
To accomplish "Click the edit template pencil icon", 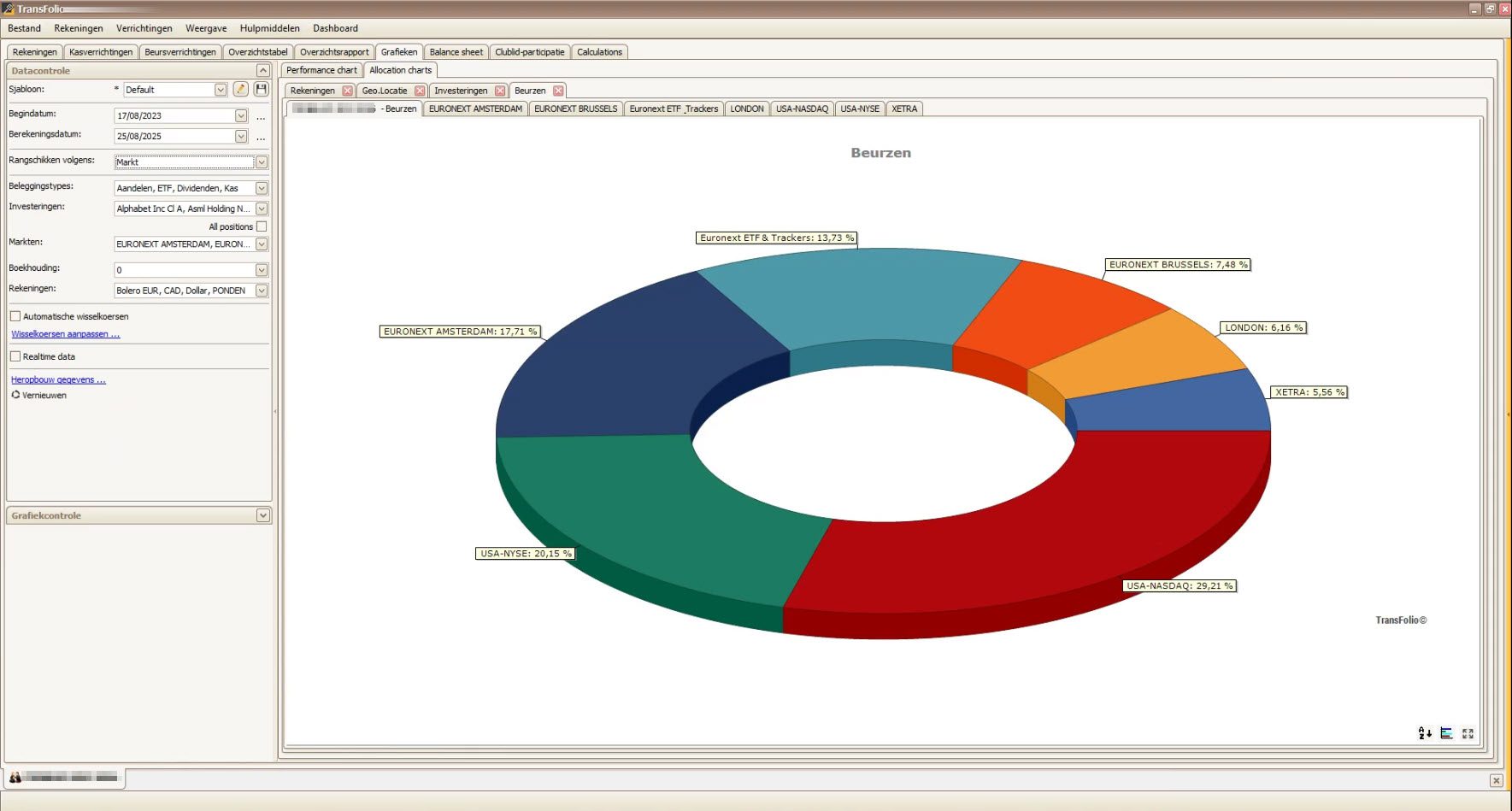I will 241,90.
